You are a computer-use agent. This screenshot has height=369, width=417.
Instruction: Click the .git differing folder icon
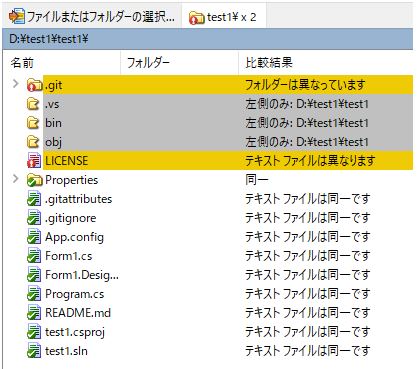coord(34,85)
